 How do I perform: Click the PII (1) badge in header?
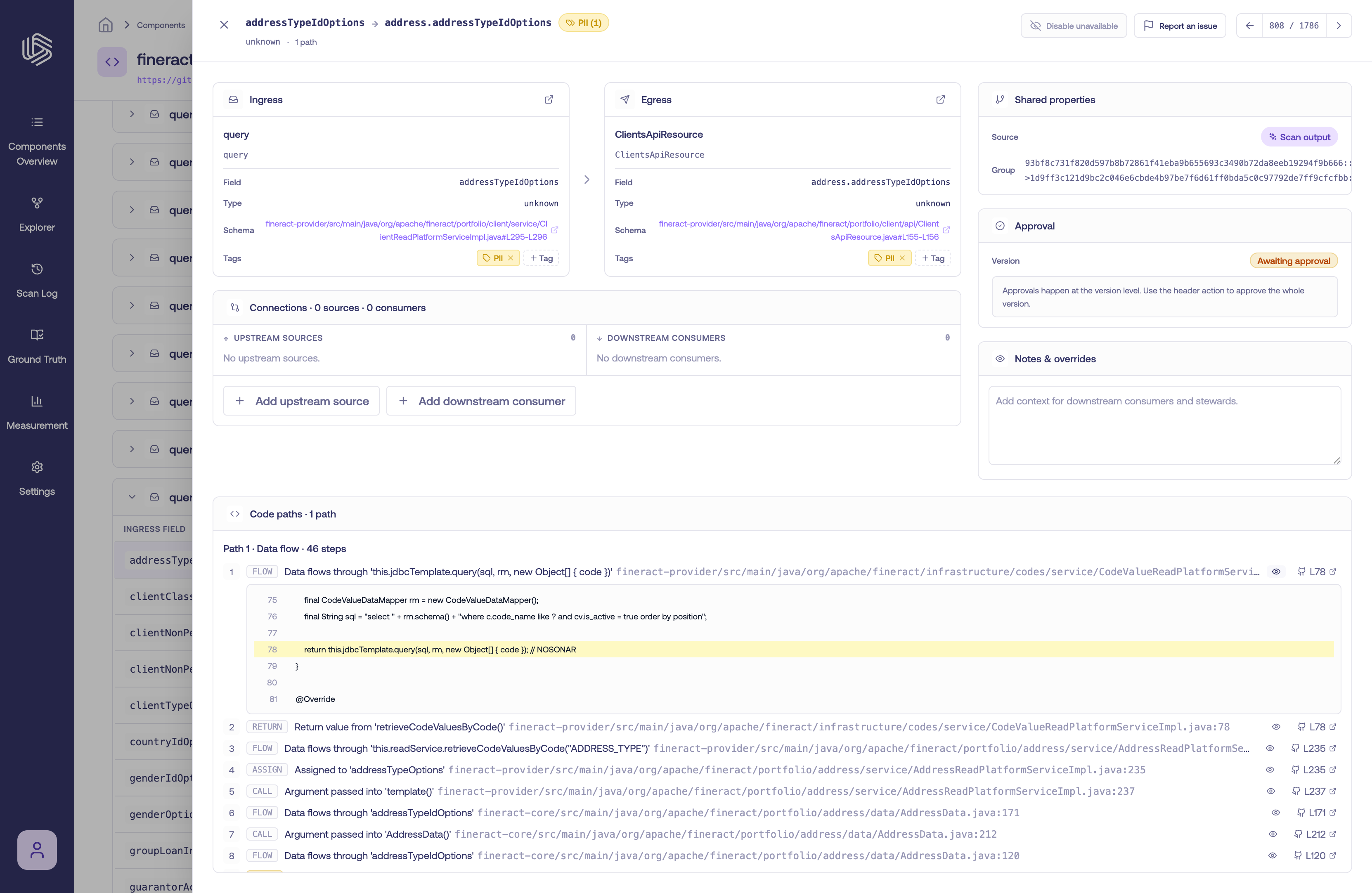[583, 22]
